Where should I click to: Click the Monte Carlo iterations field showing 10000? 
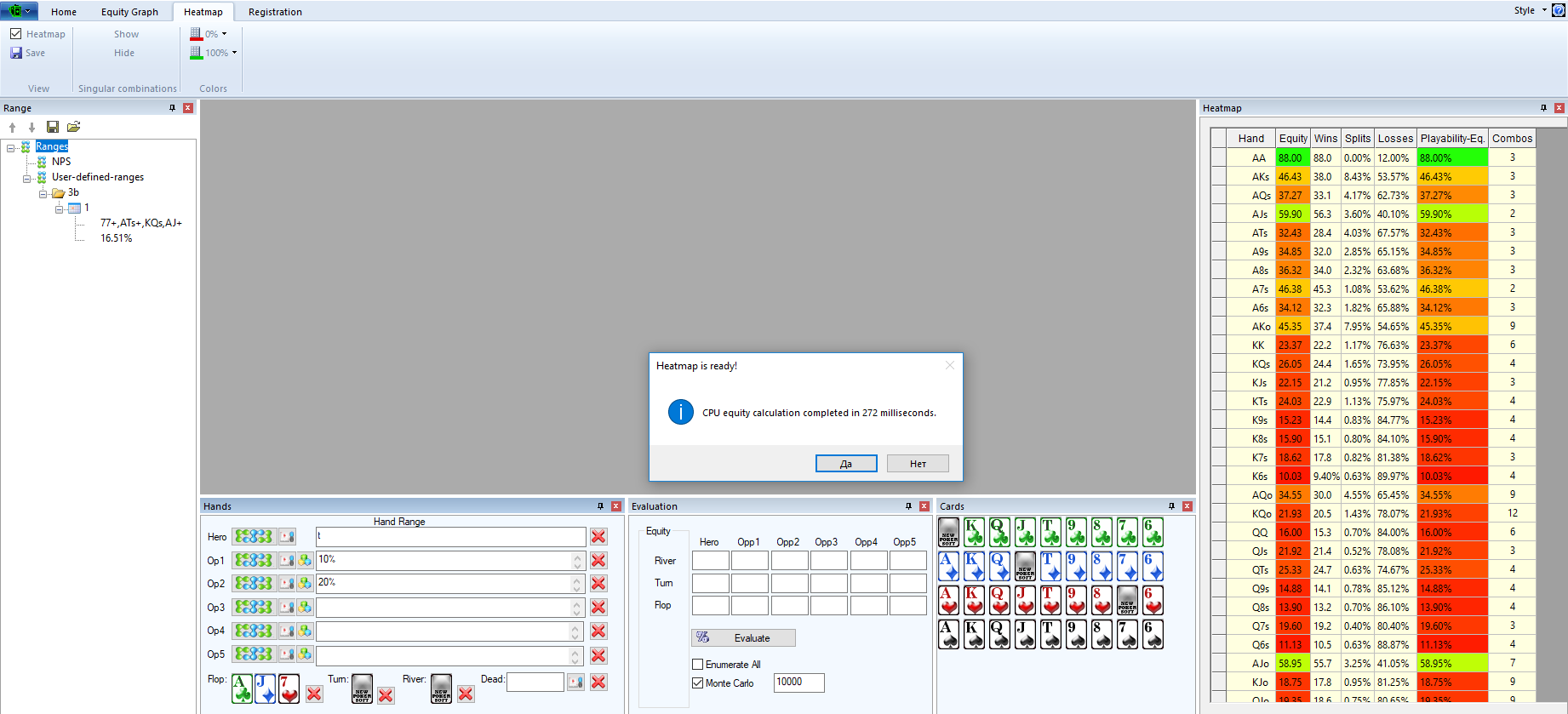point(798,683)
